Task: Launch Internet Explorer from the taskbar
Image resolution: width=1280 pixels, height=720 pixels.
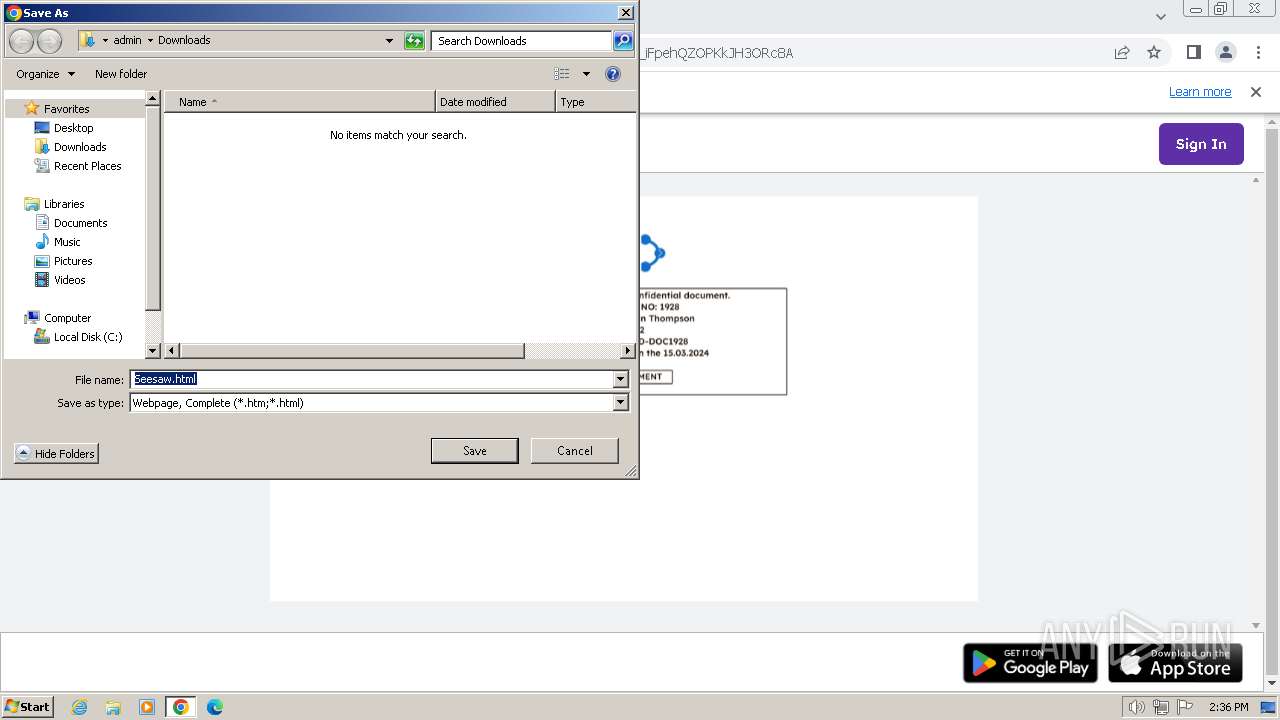Action: point(79,707)
